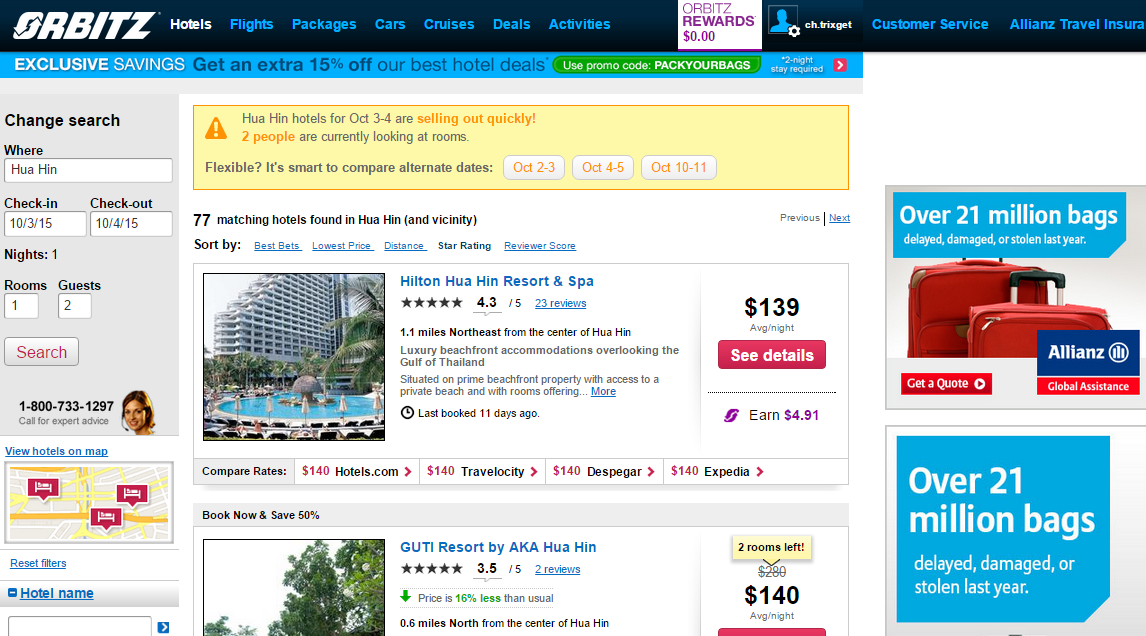Click the warning triangle alert icon
Screen dimensions: 1146x636
(216, 128)
